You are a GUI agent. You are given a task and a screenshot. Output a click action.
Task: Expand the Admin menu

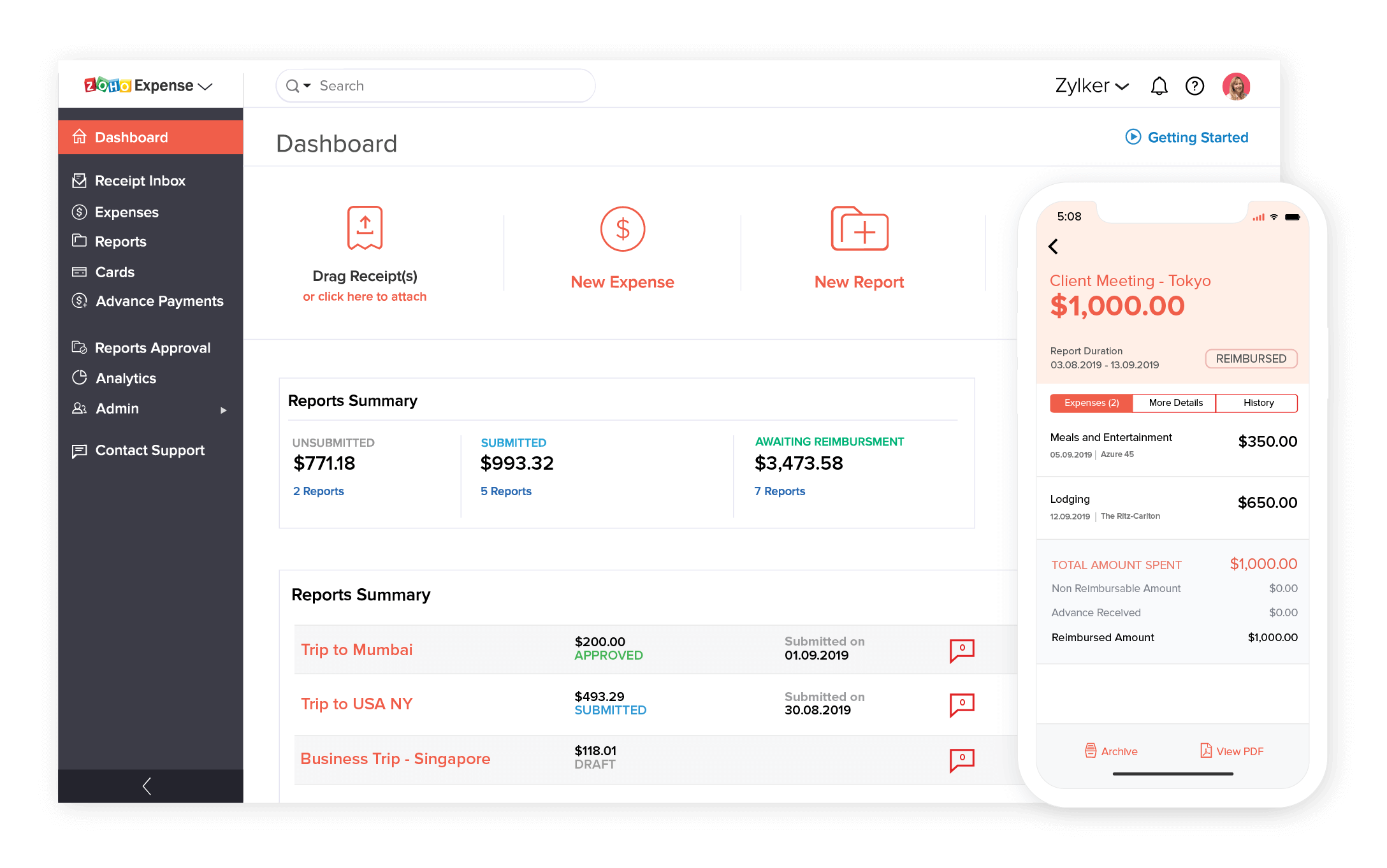click(117, 409)
